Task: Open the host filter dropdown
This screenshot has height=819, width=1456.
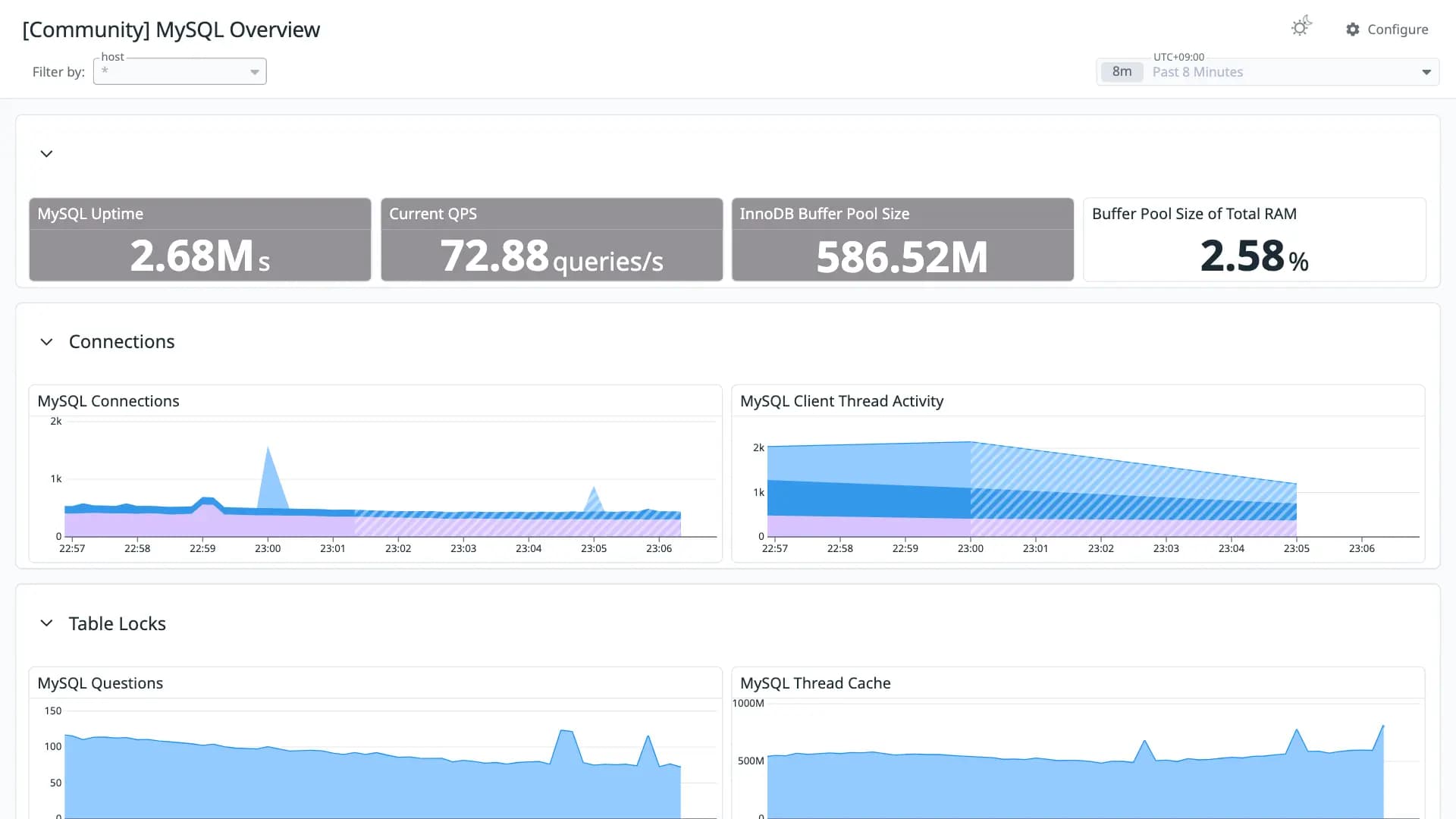Action: click(x=180, y=71)
